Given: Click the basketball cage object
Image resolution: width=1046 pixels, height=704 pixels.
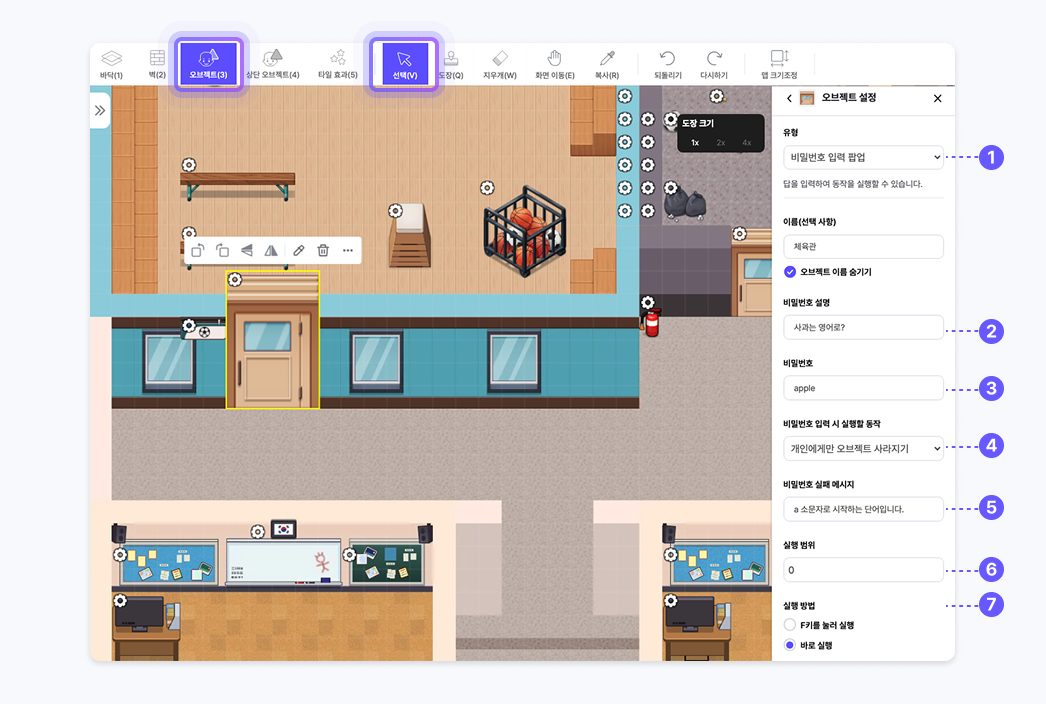Looking at the screenshot, I should [526, 231].
